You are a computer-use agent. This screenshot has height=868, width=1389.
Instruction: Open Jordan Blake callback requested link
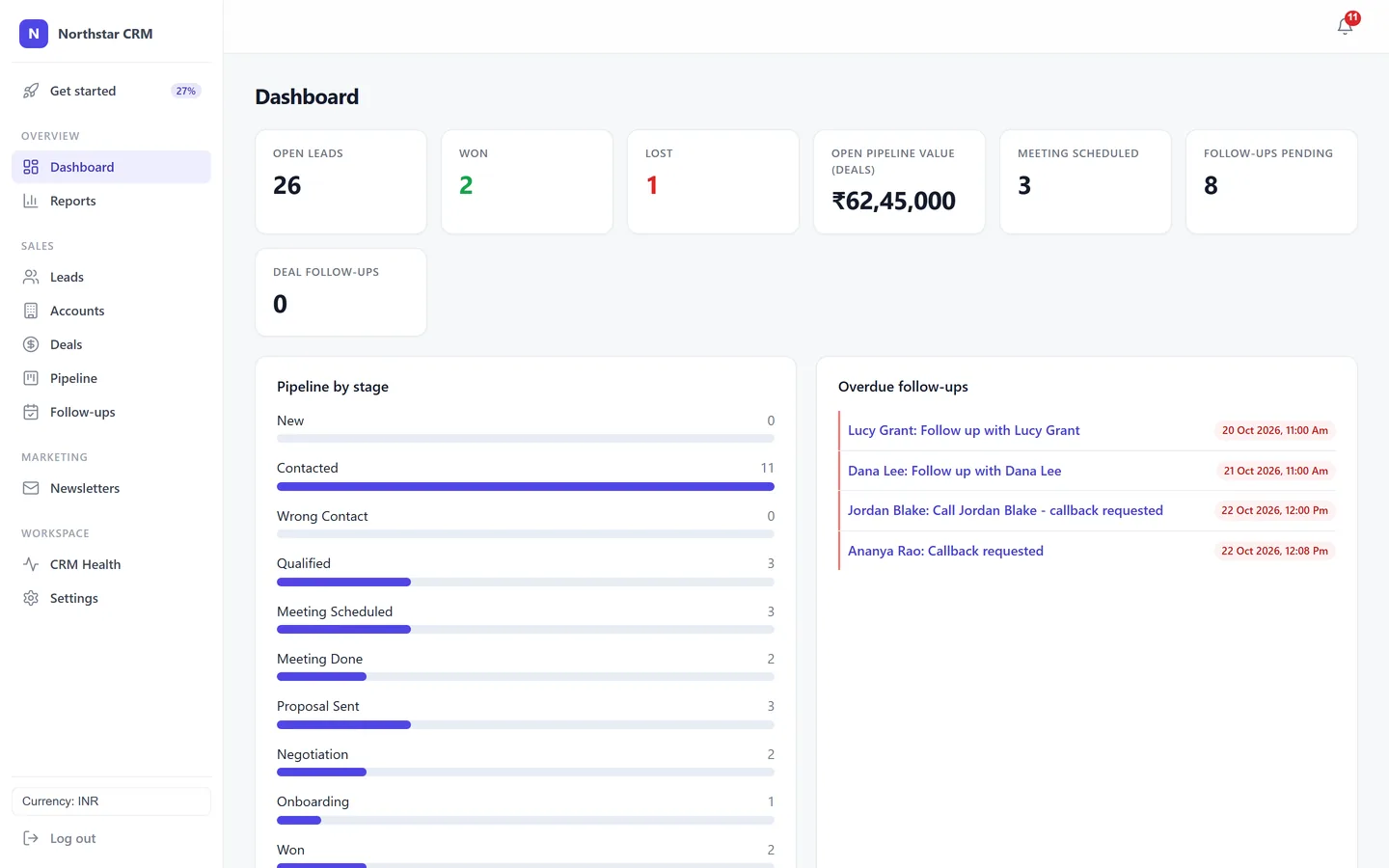click(1005, 510)
